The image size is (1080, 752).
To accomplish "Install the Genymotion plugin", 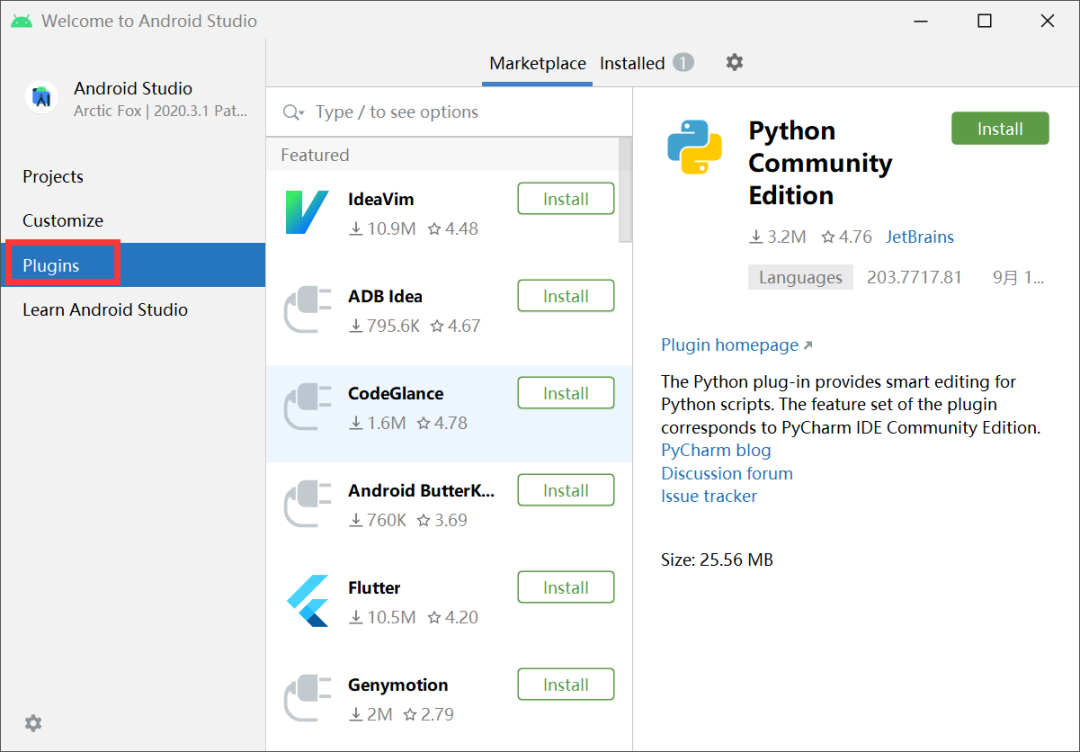I will coord(565,685).
